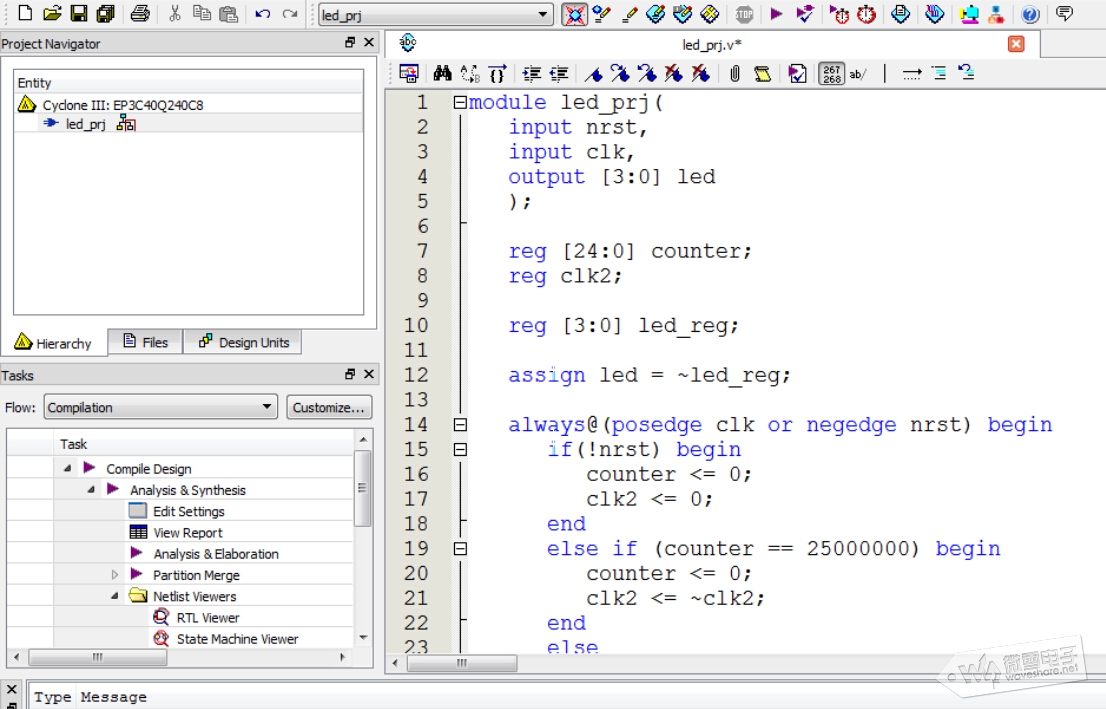Collapse the Analysis & Synthesis task node
1106x709 pixels.
pos(91,490)
